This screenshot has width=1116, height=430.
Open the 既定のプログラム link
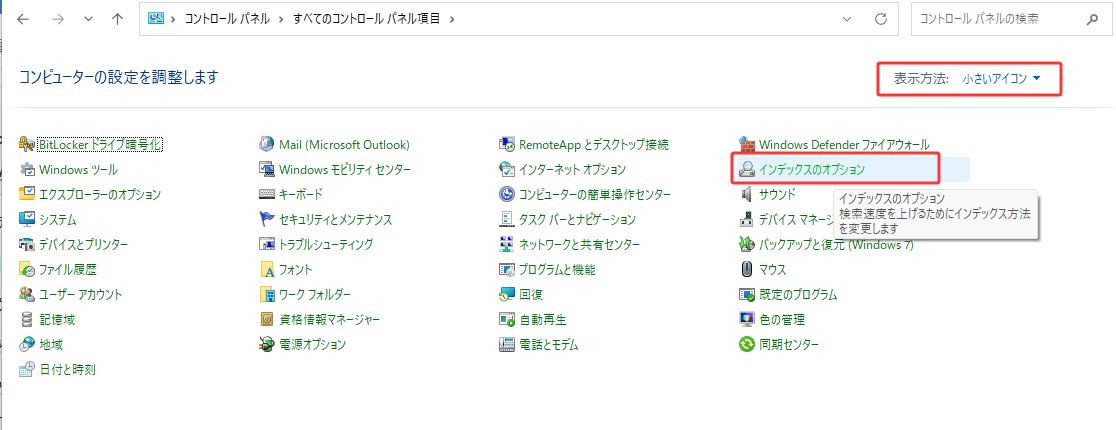[798, 295]
